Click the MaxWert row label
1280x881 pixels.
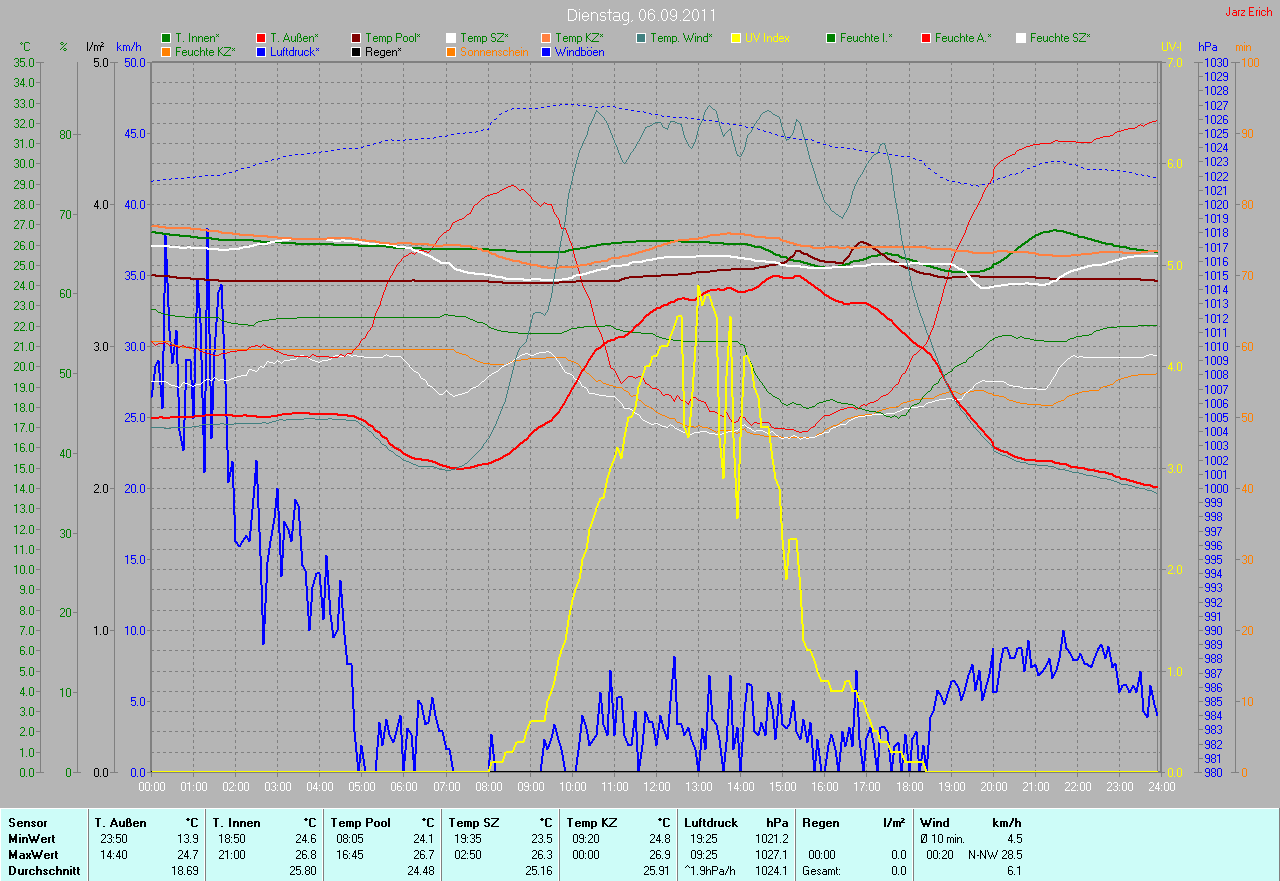[32, 855]
